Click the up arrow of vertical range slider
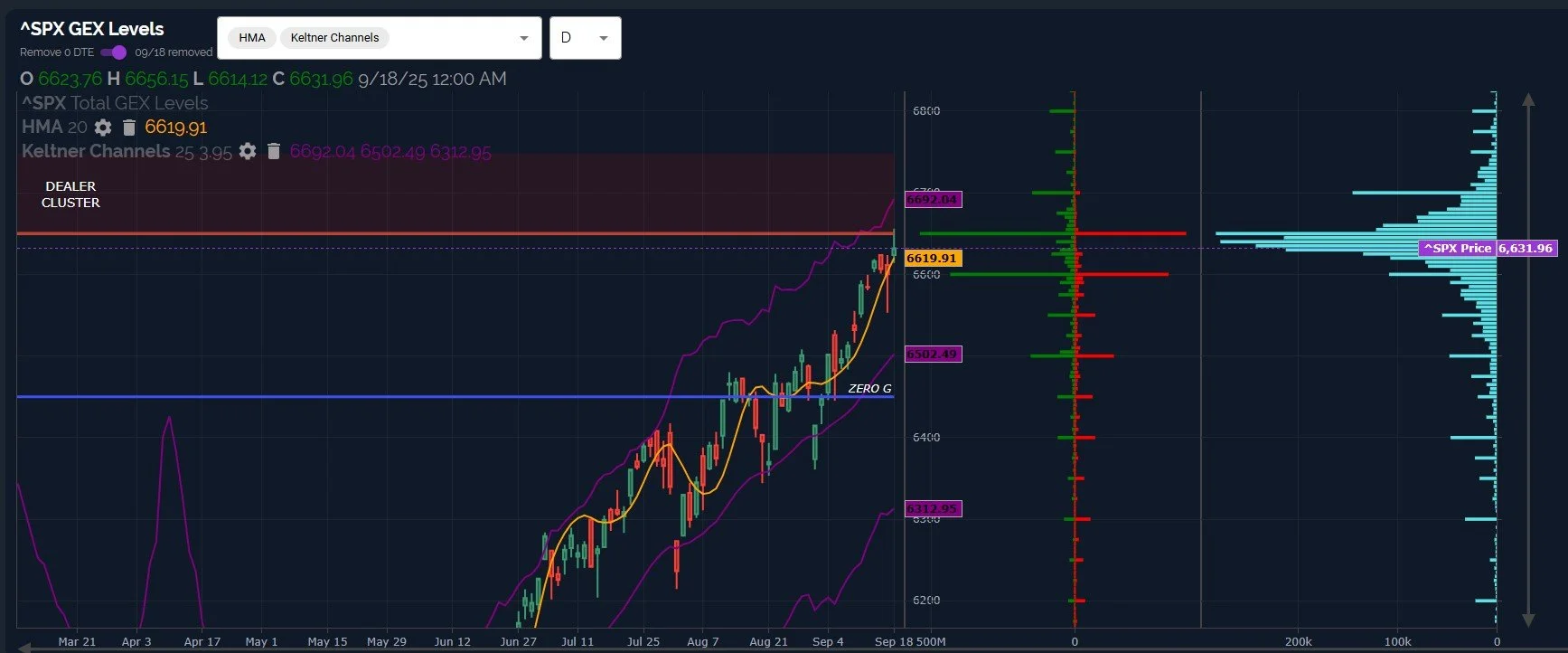Viewport: 1568px width, 653px height. 1528,99
